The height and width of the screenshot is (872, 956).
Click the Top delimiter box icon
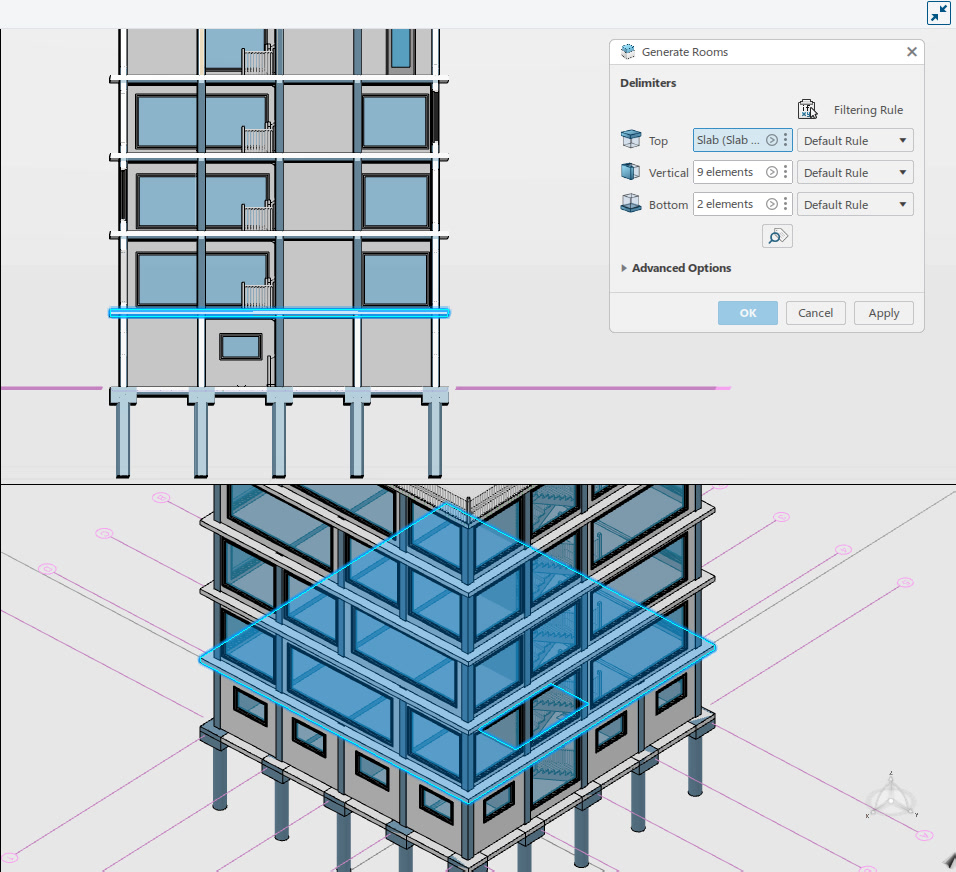631,140
